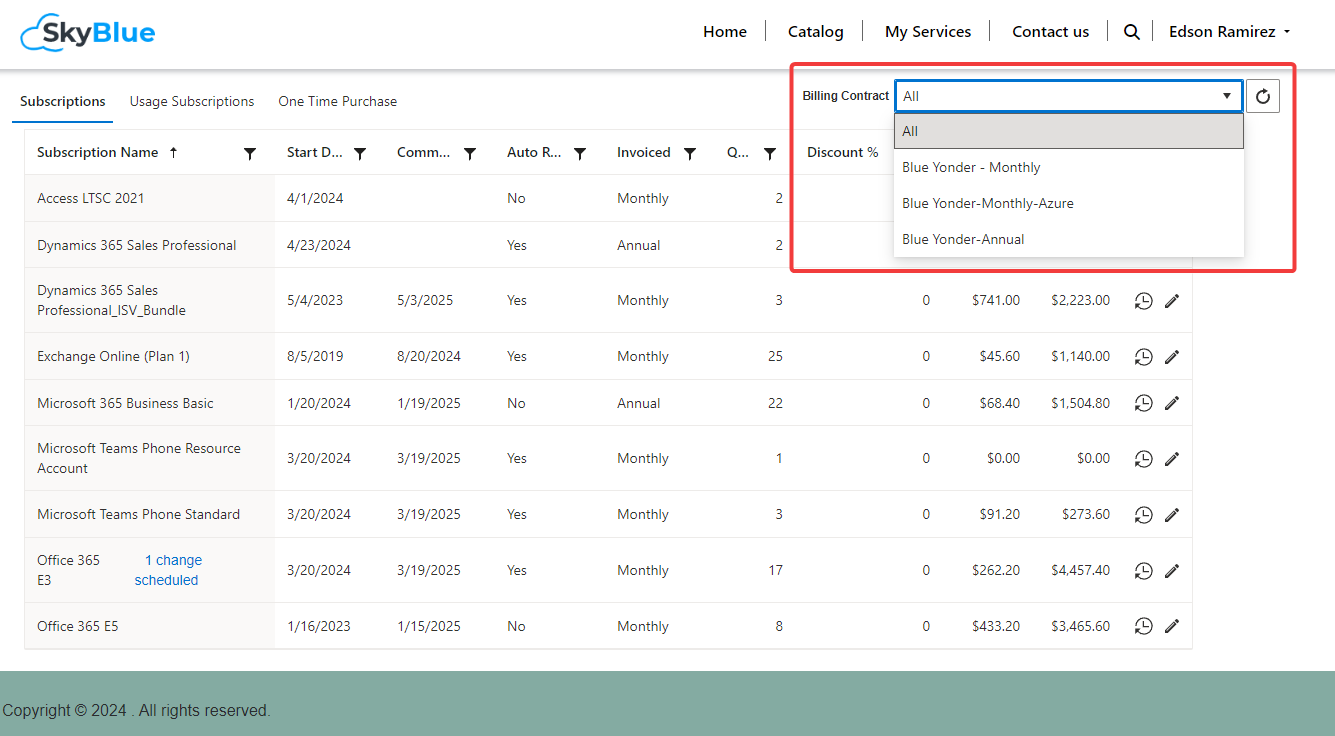The image size is (1335, 736).
Task: Sort by the Subscription Name header
Action: click(x=98, y=153)
